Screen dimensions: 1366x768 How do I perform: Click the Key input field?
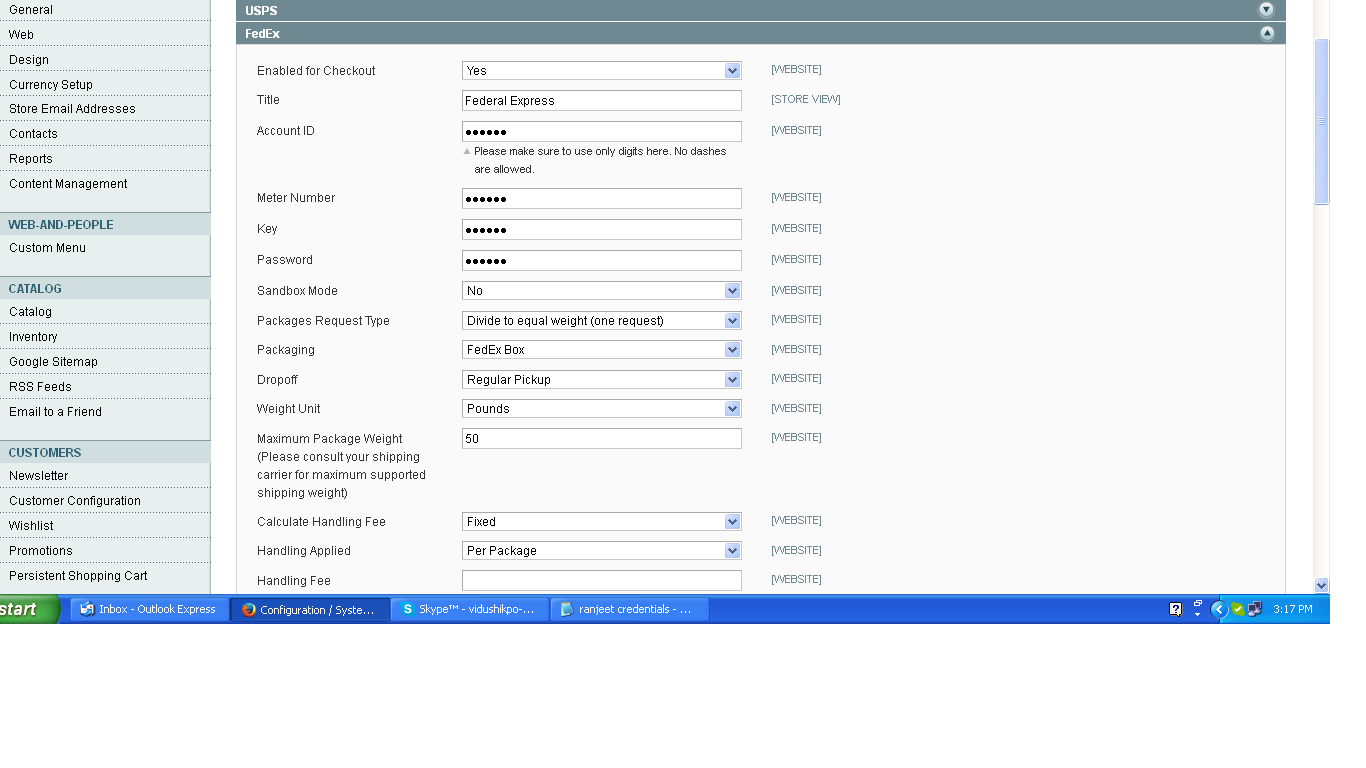pyautogui.click(x=602, y=230)
